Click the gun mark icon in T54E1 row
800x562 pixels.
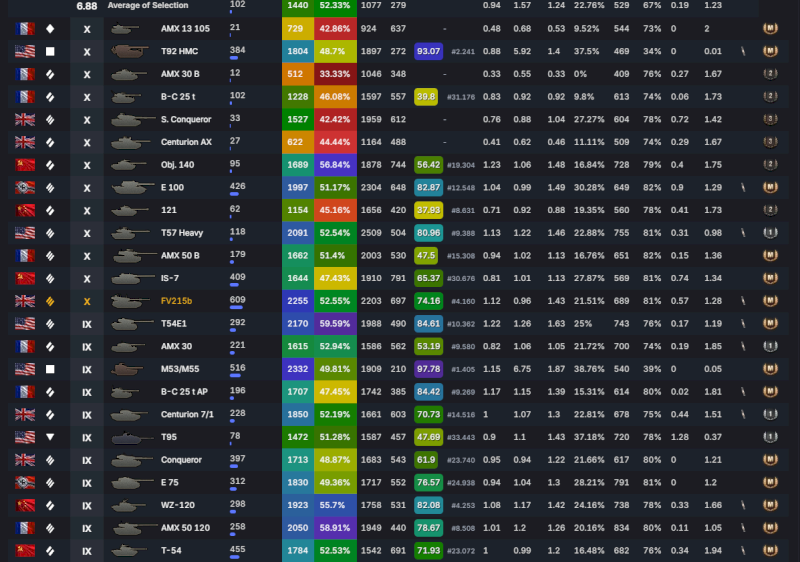point(743,324)
